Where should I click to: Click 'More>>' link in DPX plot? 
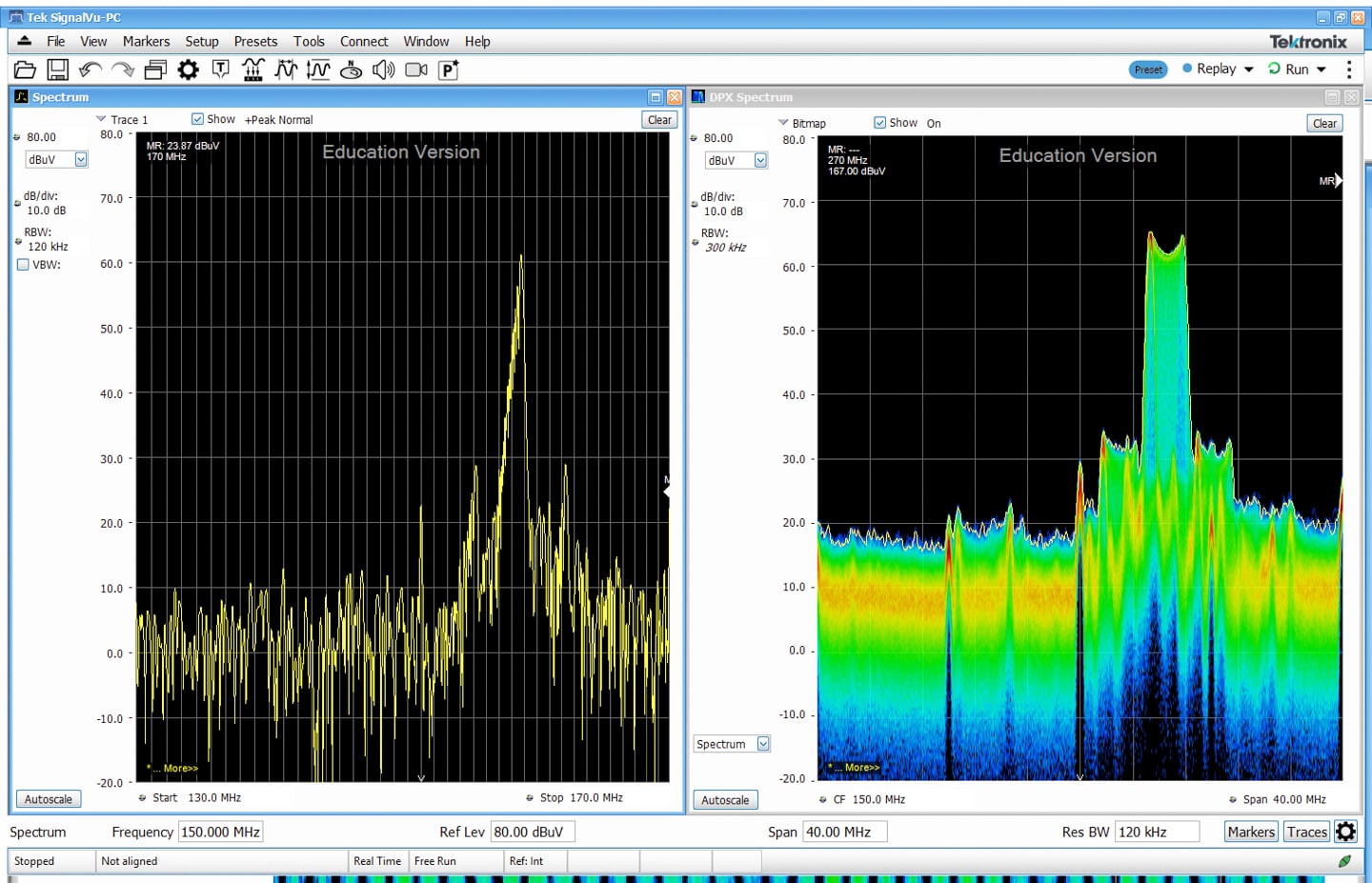[862, 767]
